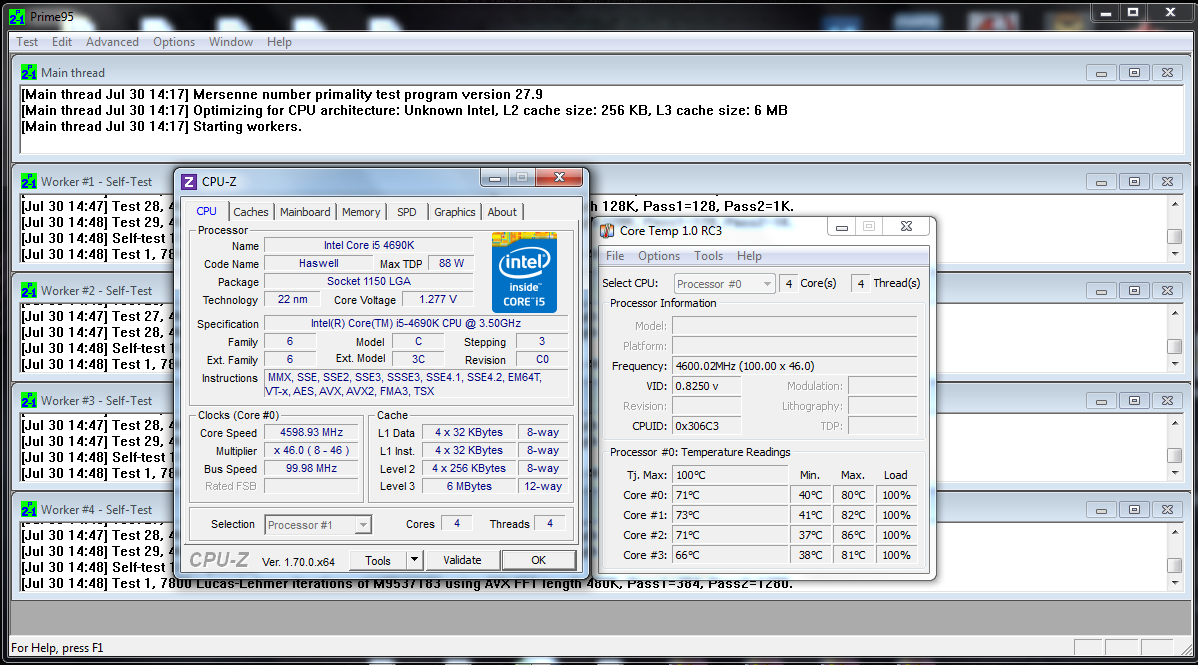1198x665 pixels.
Task: Open the Options menu in Prime95
Action: click(x=173, y=42)
